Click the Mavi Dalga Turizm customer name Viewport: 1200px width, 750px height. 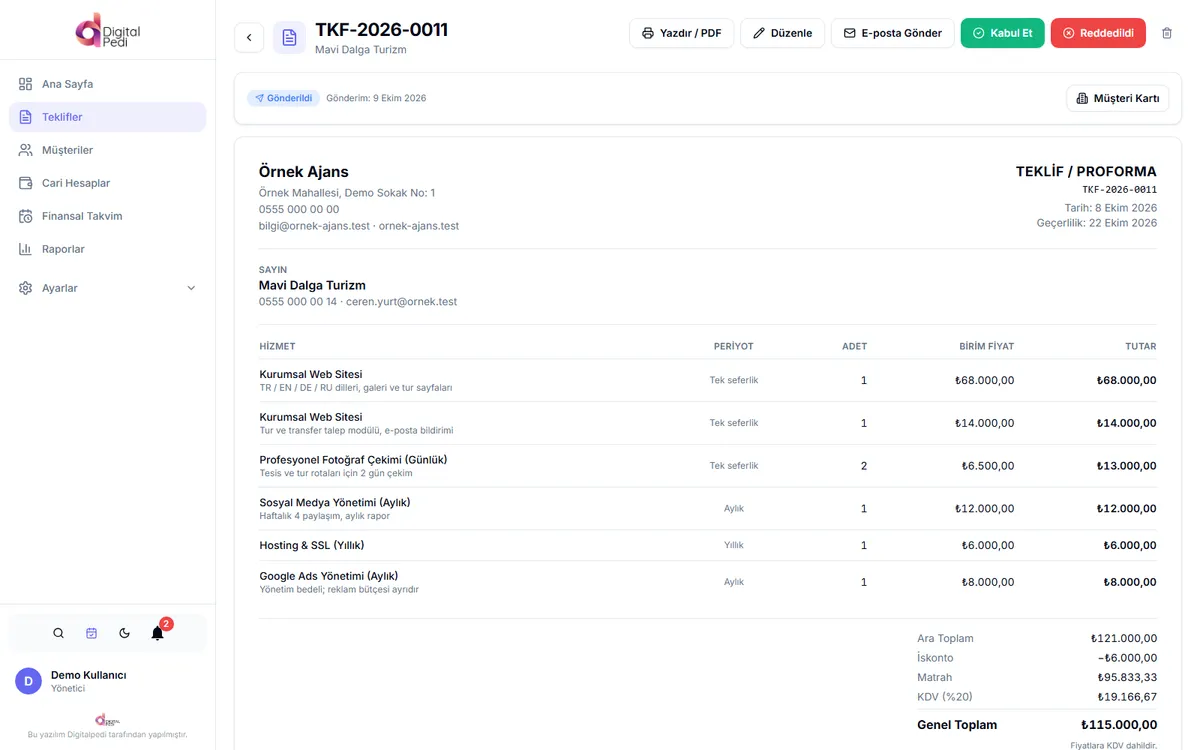point(312,285)
